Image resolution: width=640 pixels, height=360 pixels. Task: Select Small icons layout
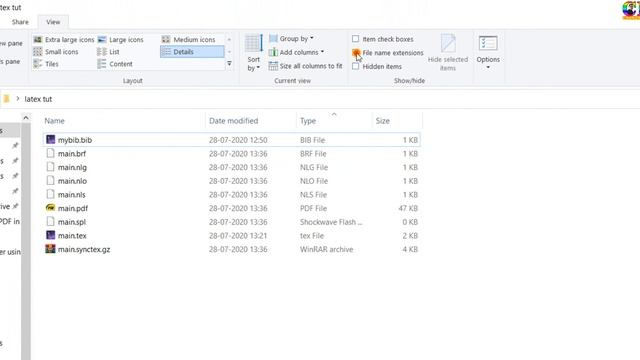[56, 52]
